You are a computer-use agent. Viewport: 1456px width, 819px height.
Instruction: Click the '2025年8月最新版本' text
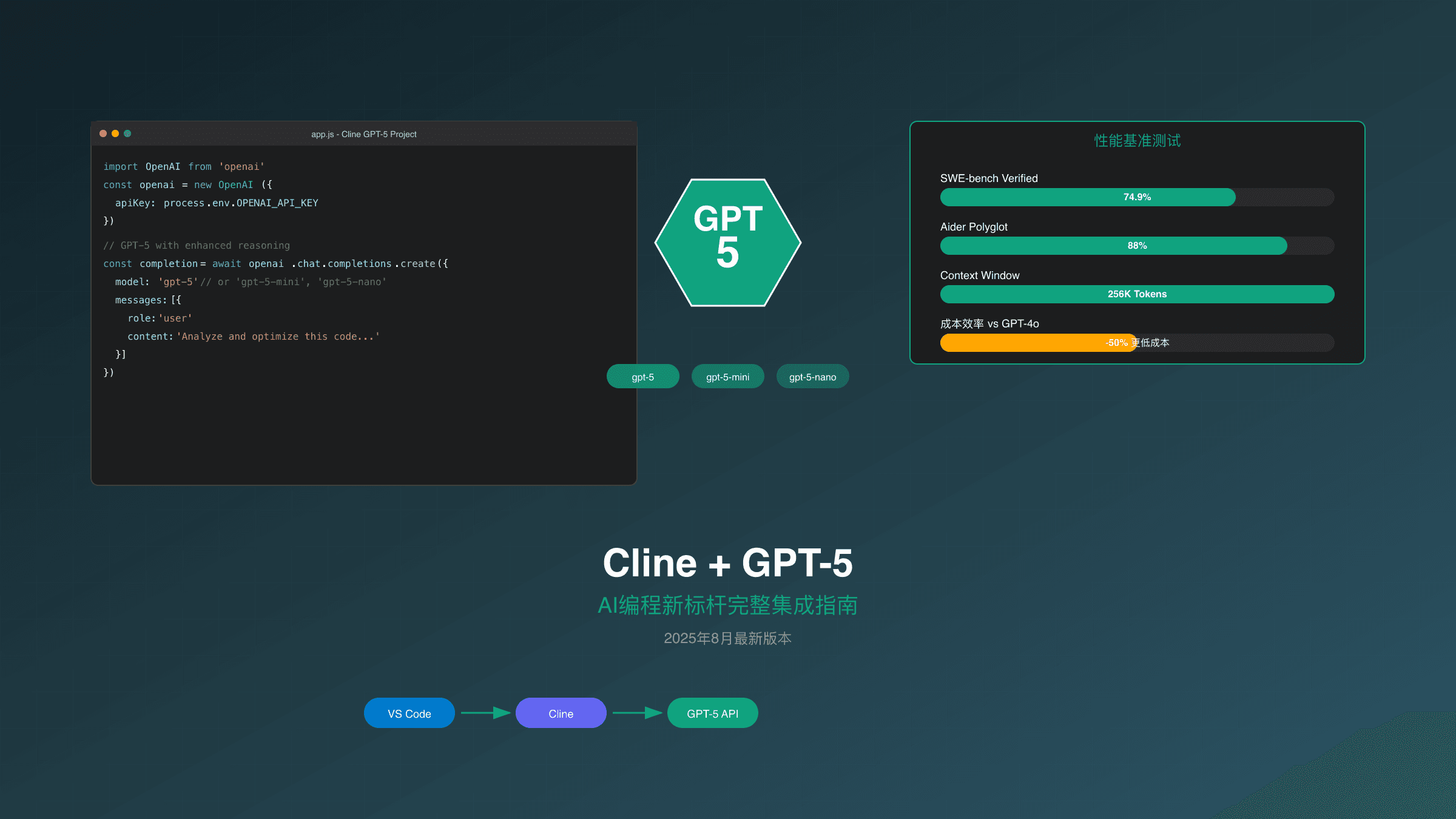click(x=728, y=638)
